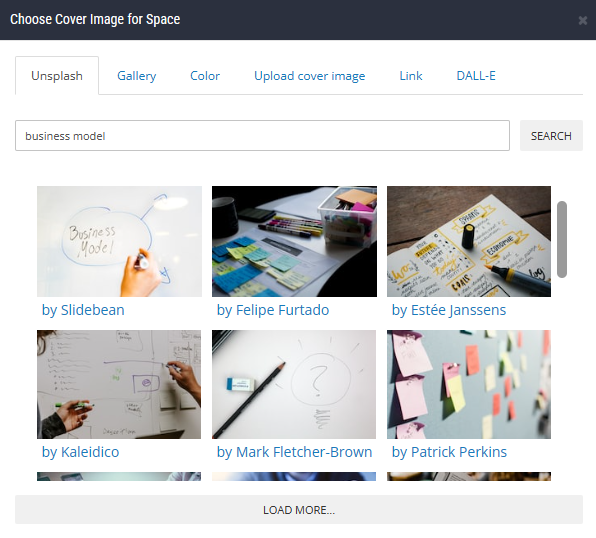596x538 pixels.
Task: Choose the Business Model whiteboard photo
Action: (119, 241)
